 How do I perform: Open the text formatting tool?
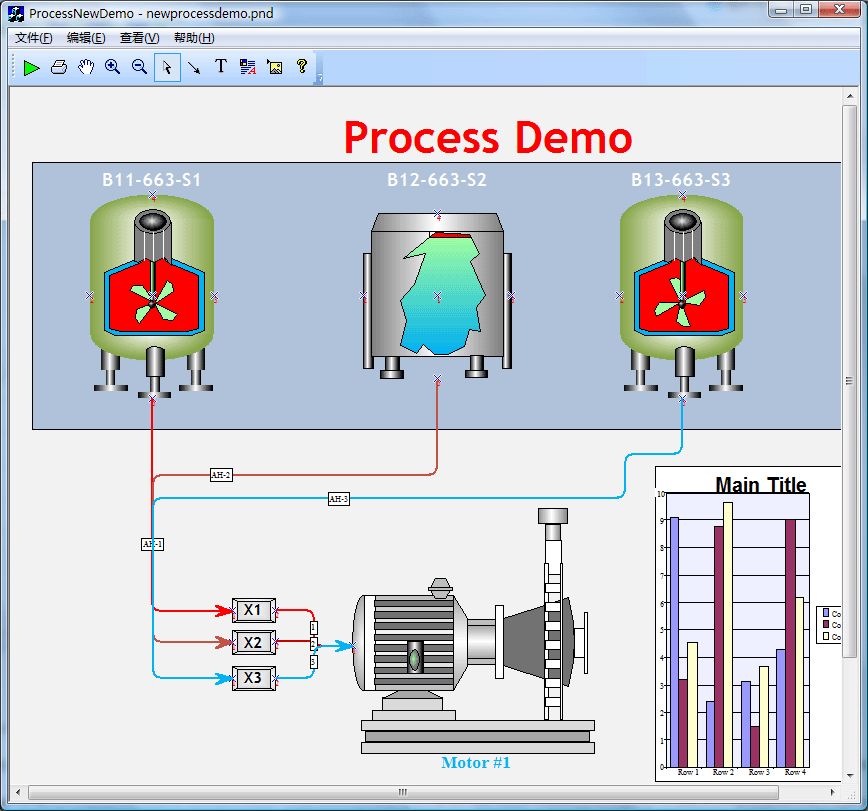pyautogui.click(x=247, y=67)
